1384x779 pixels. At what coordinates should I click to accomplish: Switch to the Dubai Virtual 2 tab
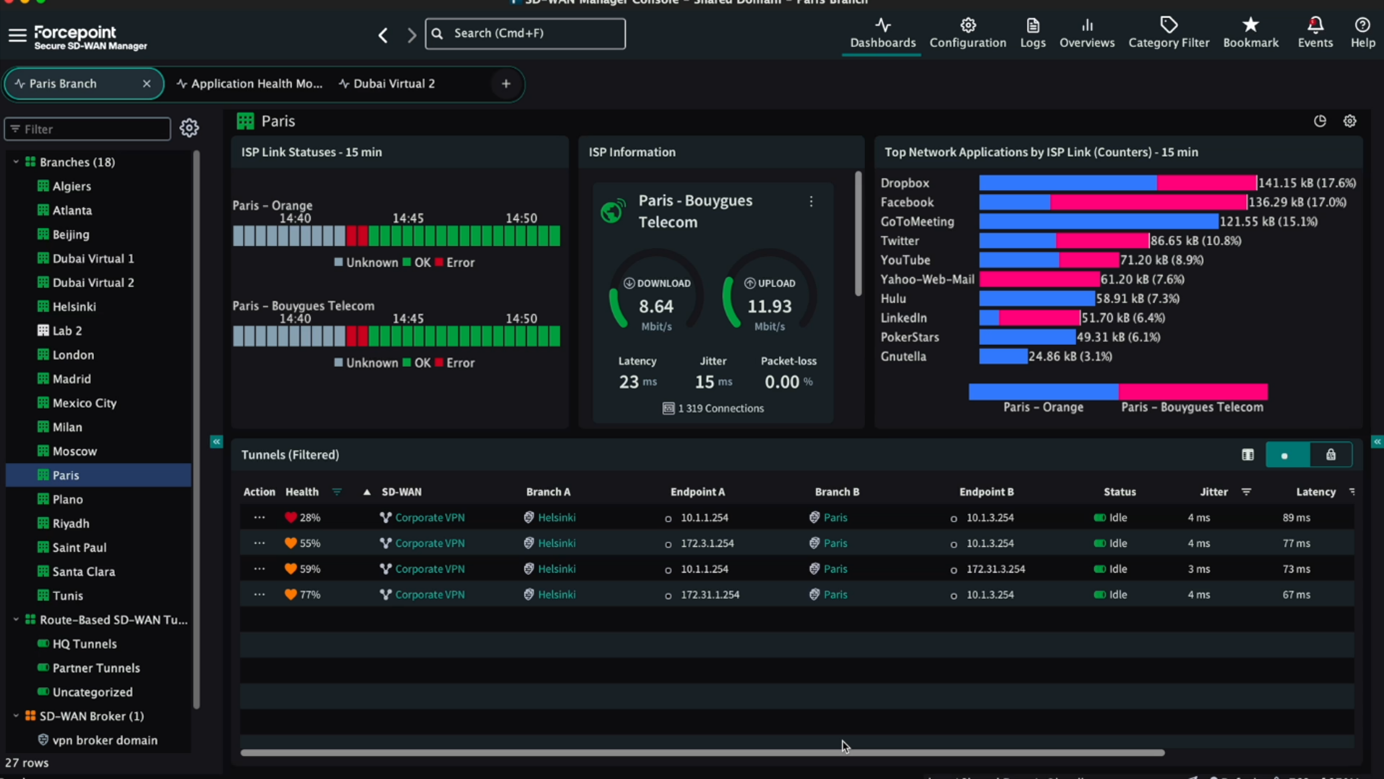pyautogui.click(x=386, y=84)
